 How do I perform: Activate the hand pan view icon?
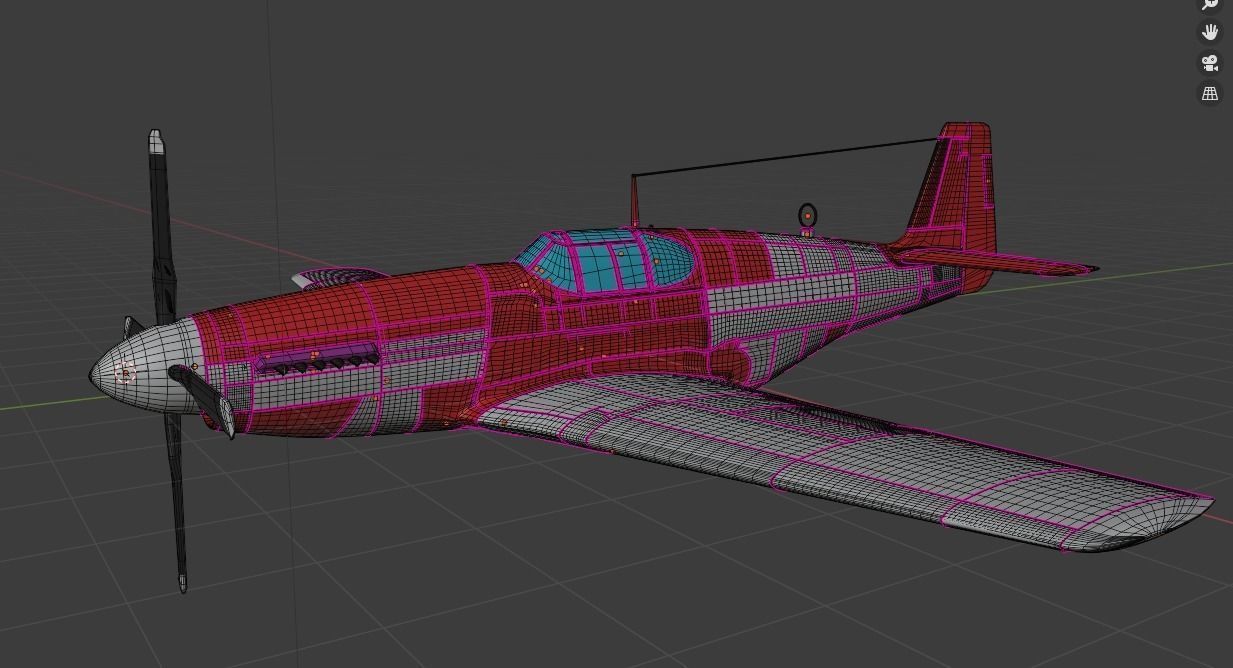coord(1210,32)
